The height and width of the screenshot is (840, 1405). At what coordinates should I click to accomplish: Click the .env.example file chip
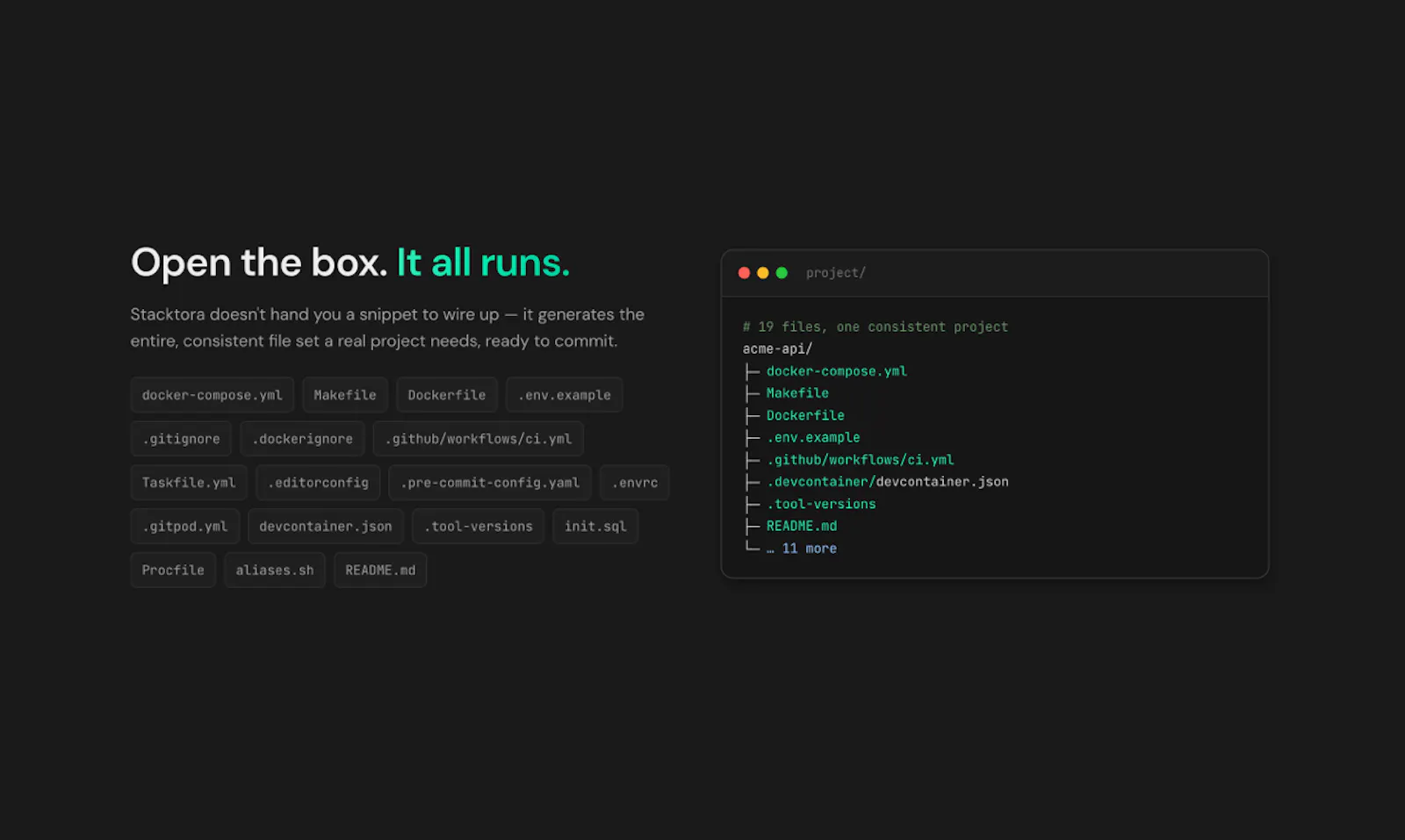pos(565,395)
